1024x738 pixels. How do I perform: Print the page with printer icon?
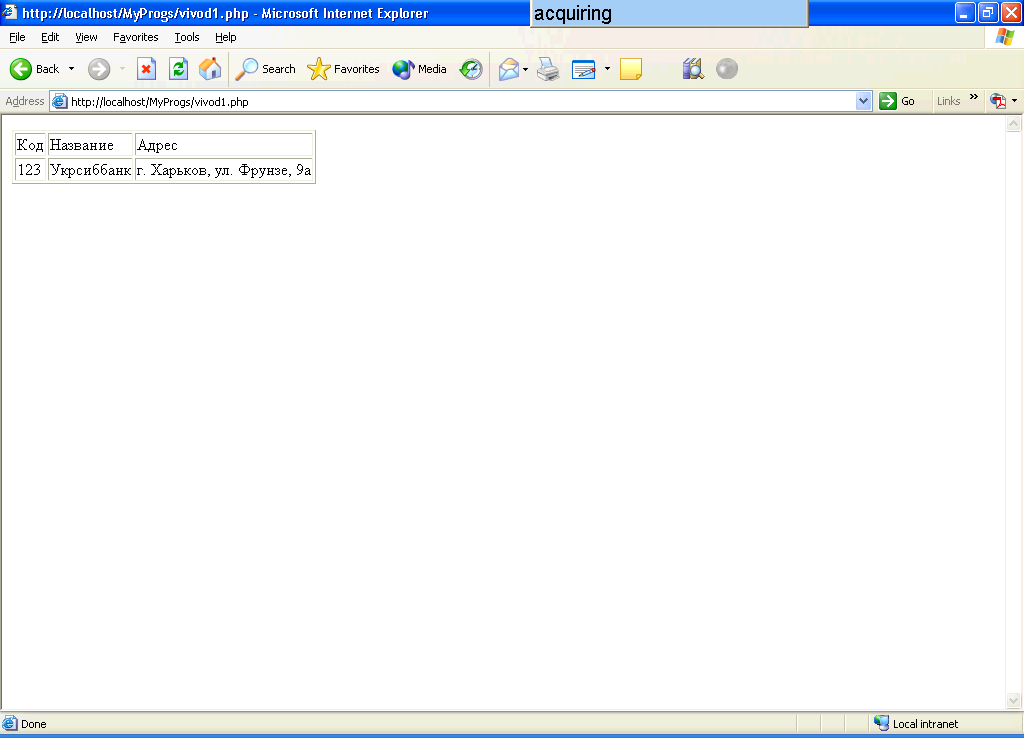[548, 69]
